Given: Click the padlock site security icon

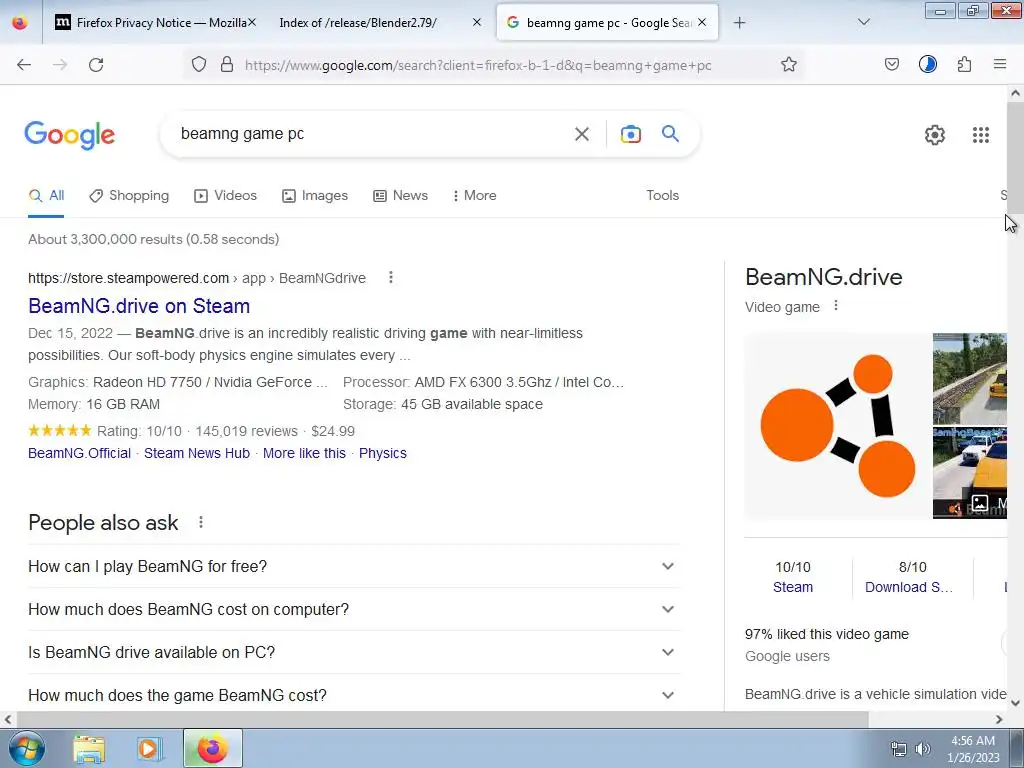Looking at the screenshot, I should click(227, 65).
